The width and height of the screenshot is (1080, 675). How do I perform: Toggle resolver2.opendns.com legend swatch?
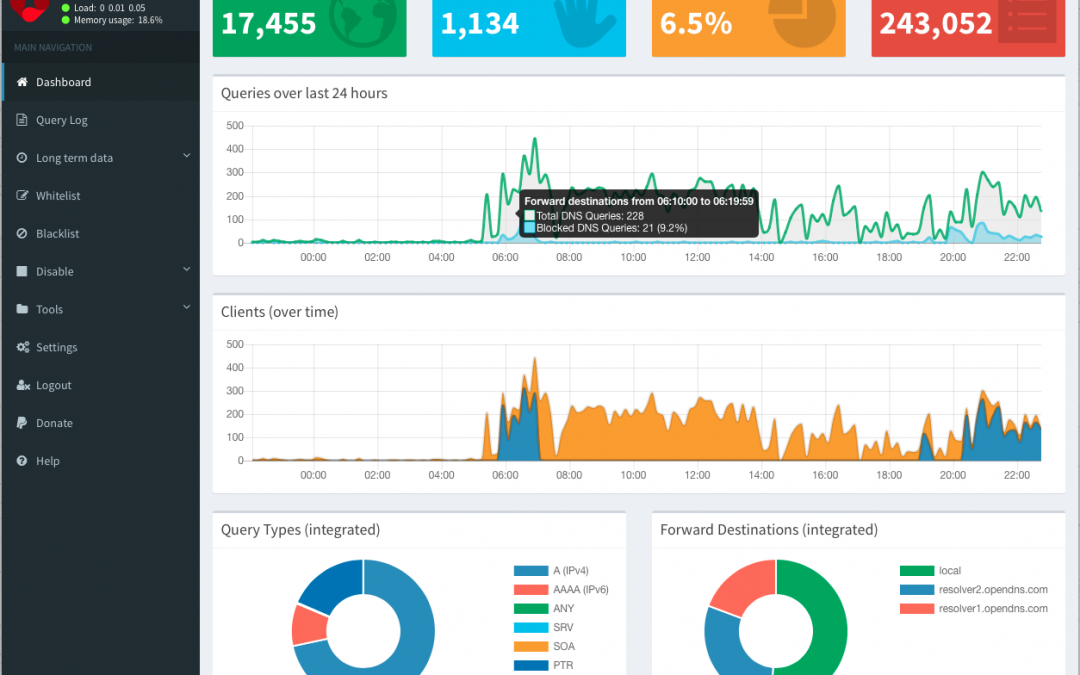[917, 590]
